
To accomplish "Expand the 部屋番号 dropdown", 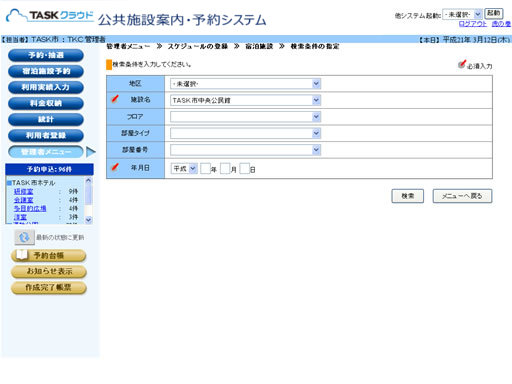I will coord(245,150).
